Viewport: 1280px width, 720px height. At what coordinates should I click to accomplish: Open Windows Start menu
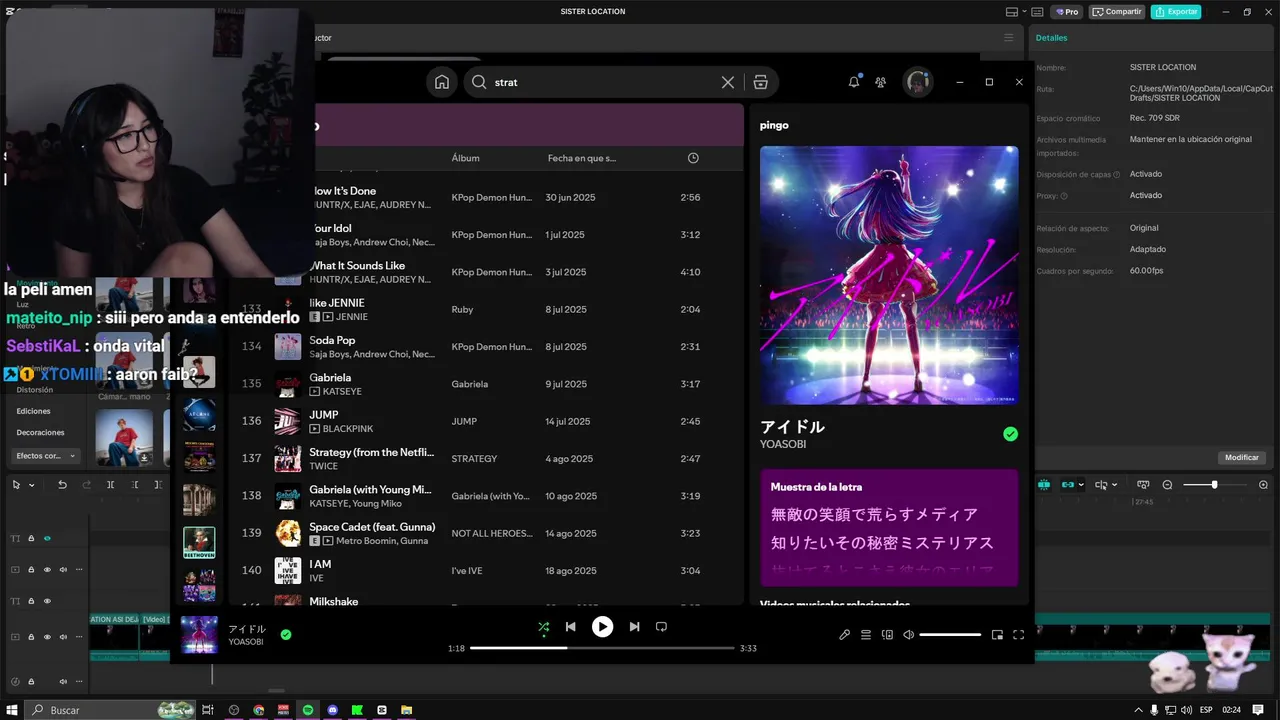pyautogui.click(x=11, y=710)
